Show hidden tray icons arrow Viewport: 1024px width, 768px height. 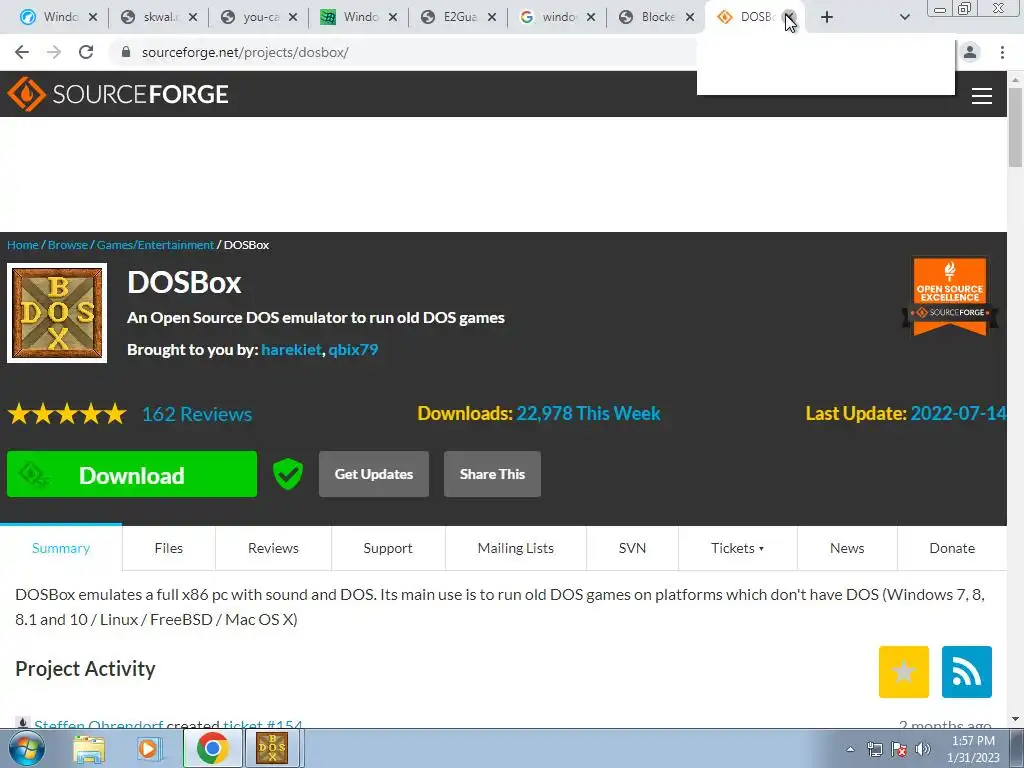coord(850,749)
